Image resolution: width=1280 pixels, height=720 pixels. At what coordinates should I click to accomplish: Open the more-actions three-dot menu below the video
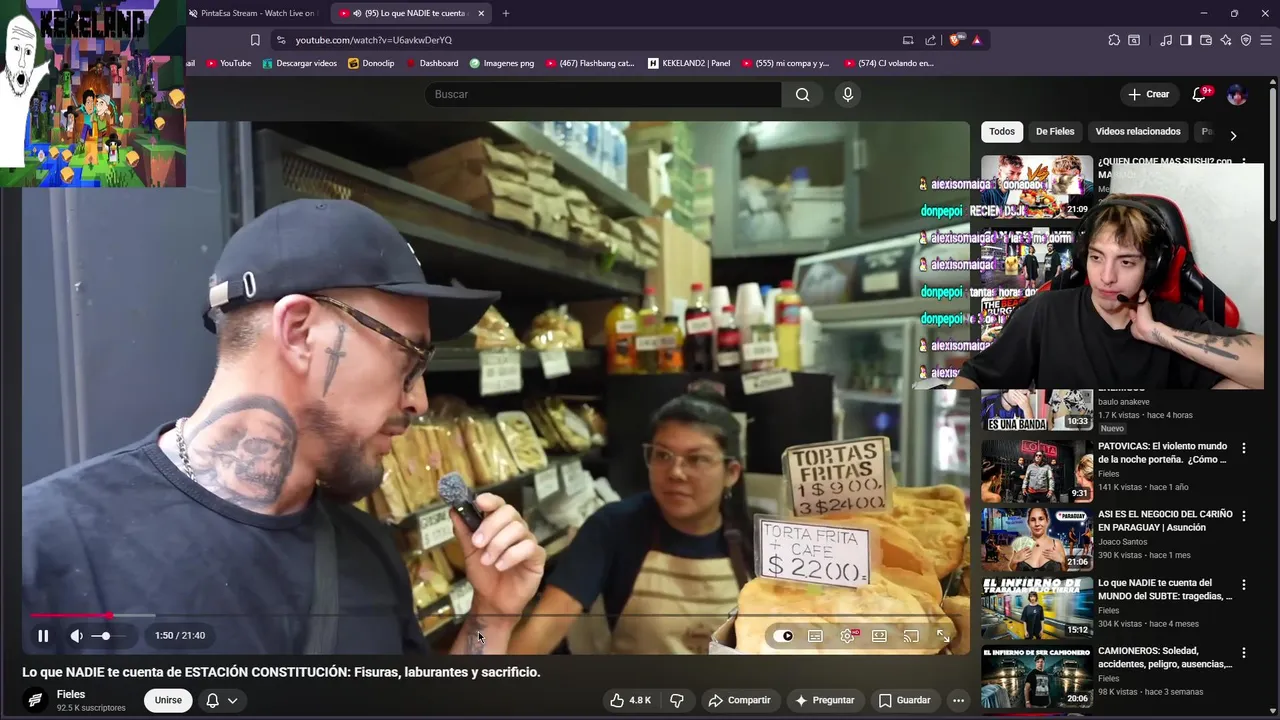point(958,700)
